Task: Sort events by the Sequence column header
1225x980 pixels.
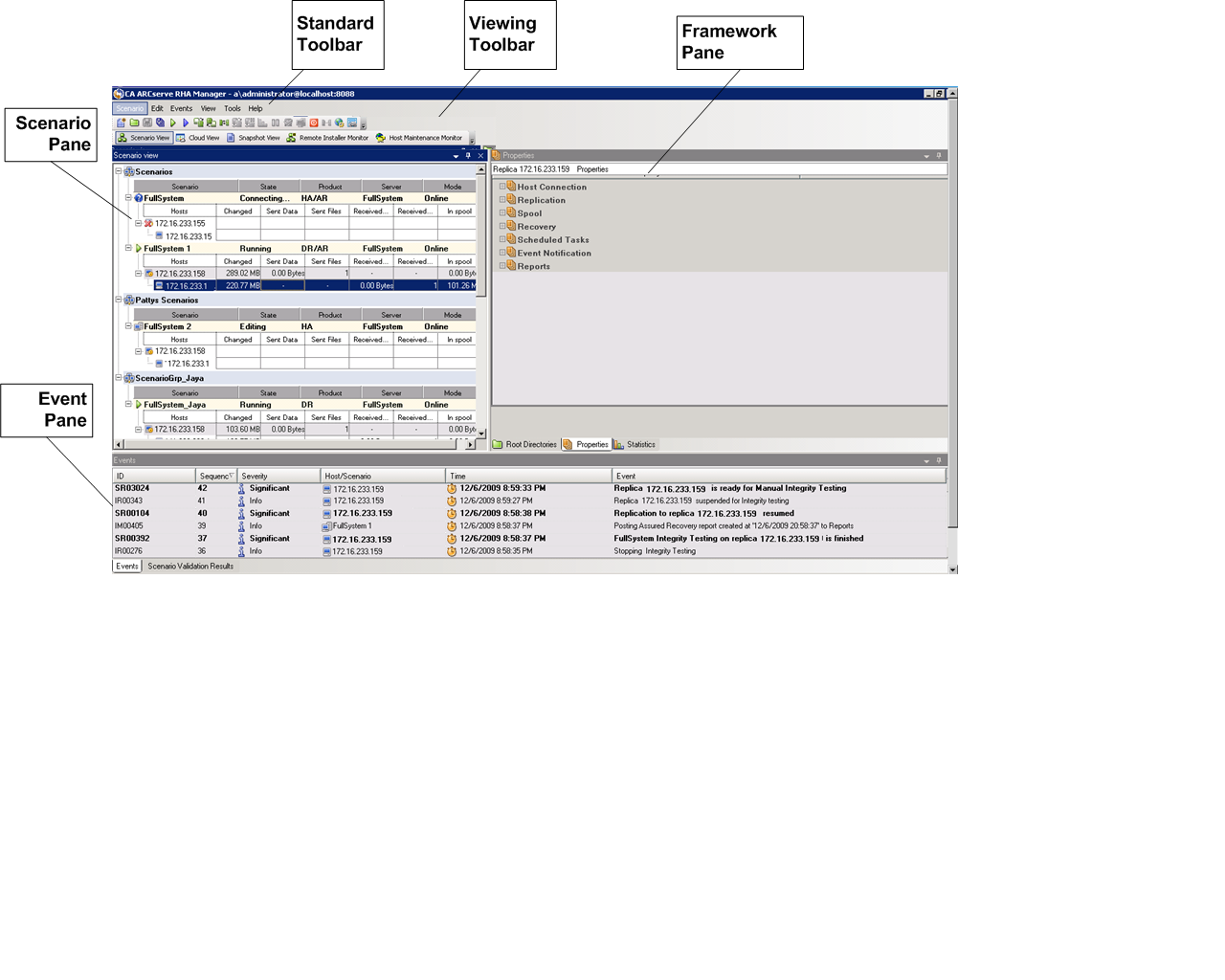Action: [x=216, y=476]
